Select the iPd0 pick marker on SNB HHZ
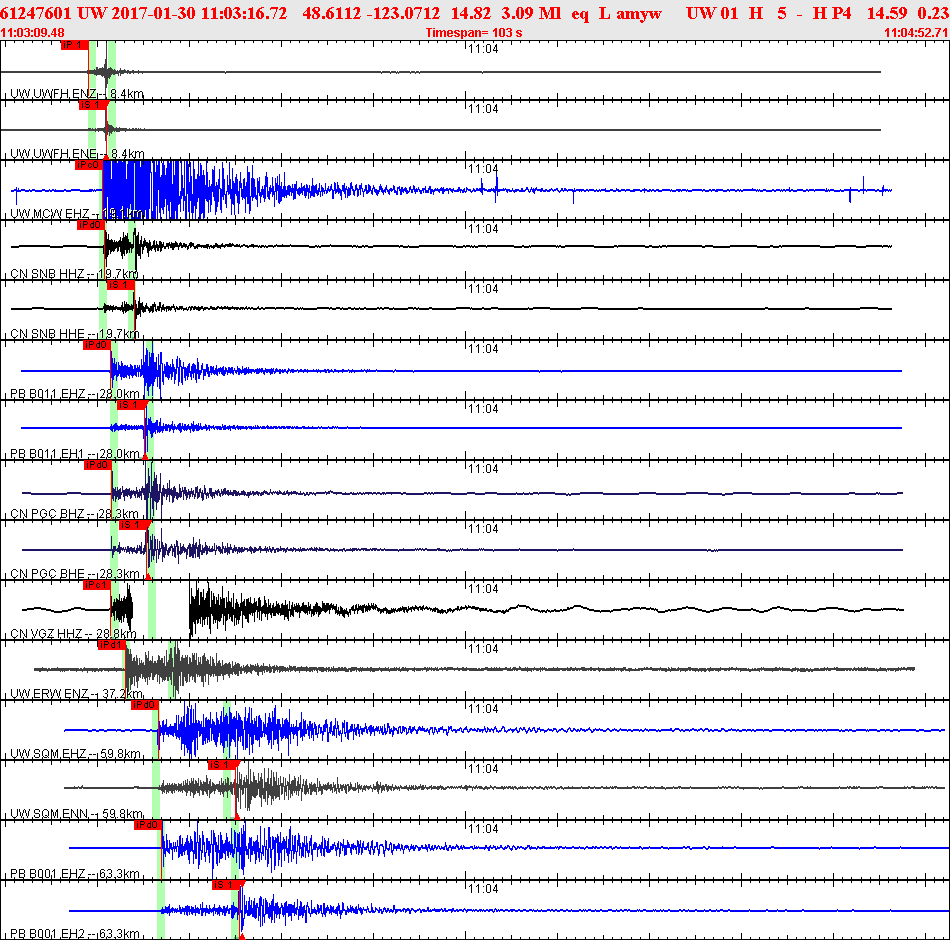This screenshot has width=950, height=940. pyautogui.click(x=90, y=225)
